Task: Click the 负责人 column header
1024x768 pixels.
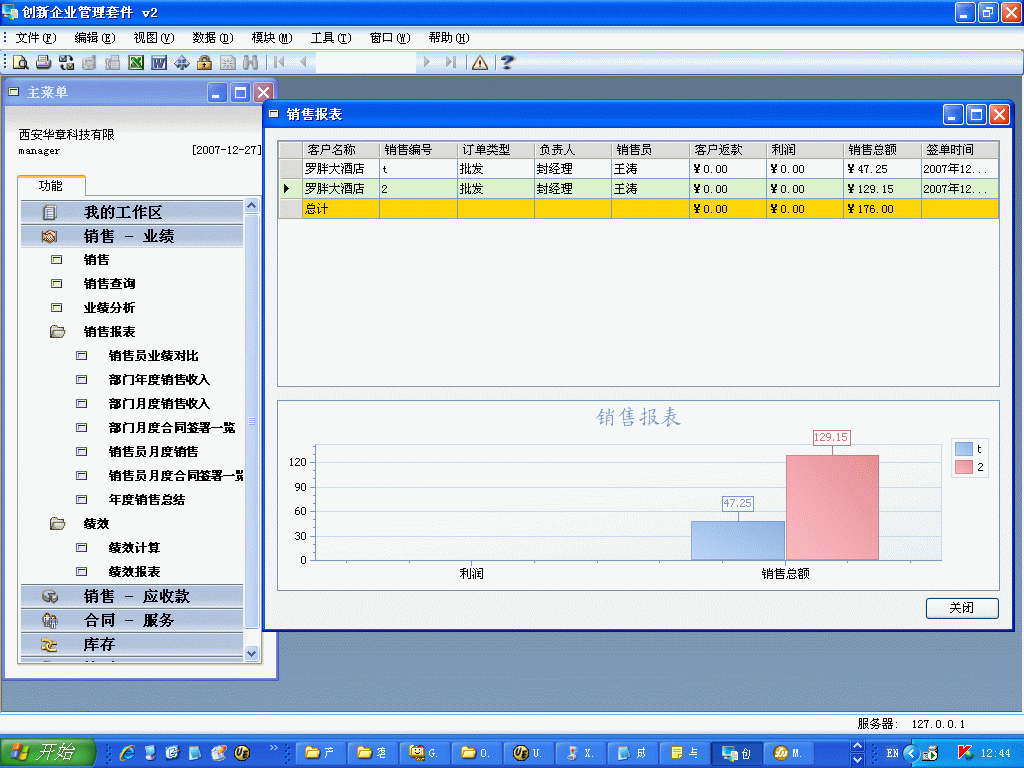Action: click(x=573, y=150)
